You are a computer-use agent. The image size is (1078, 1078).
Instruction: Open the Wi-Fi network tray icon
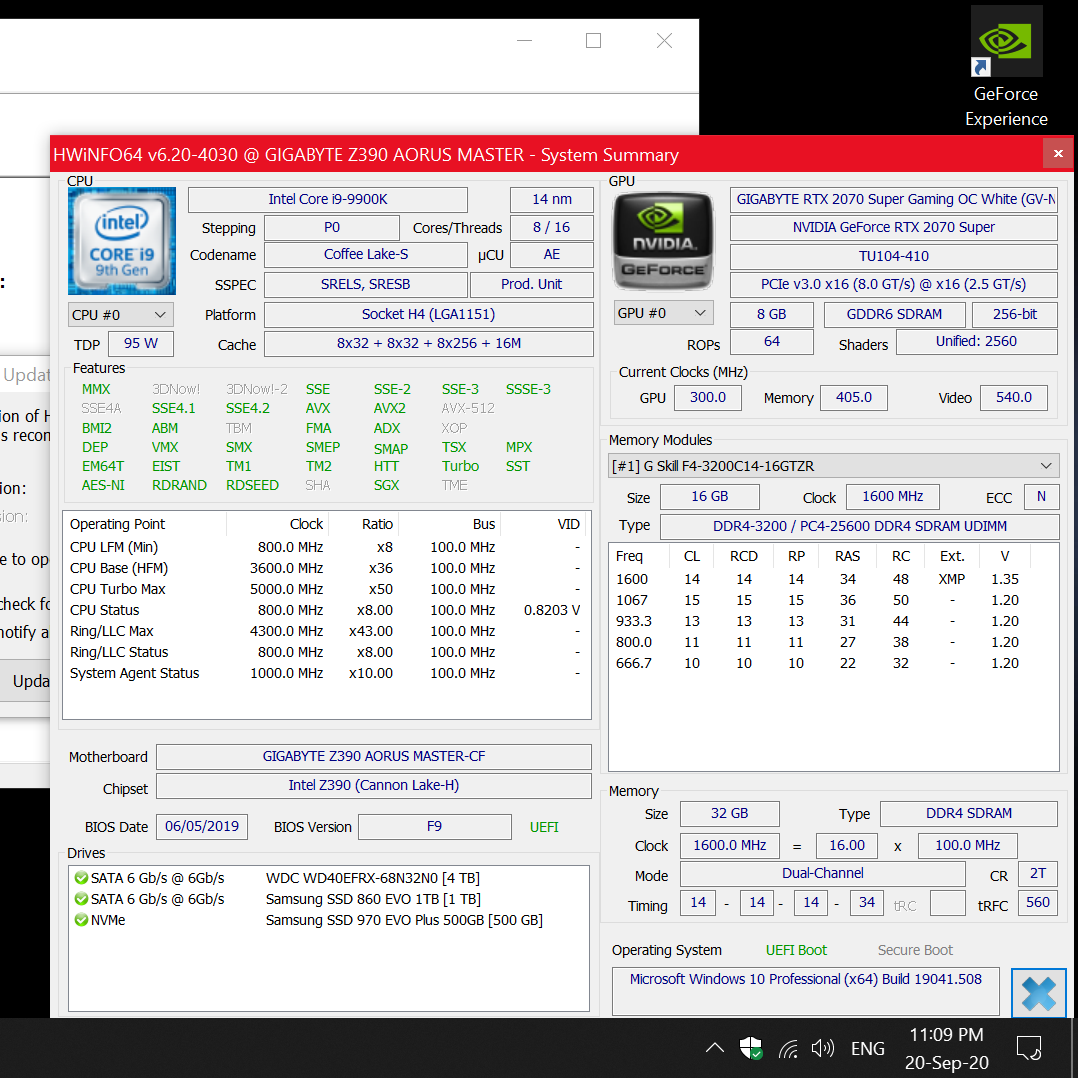click(x=788, y=1048)
